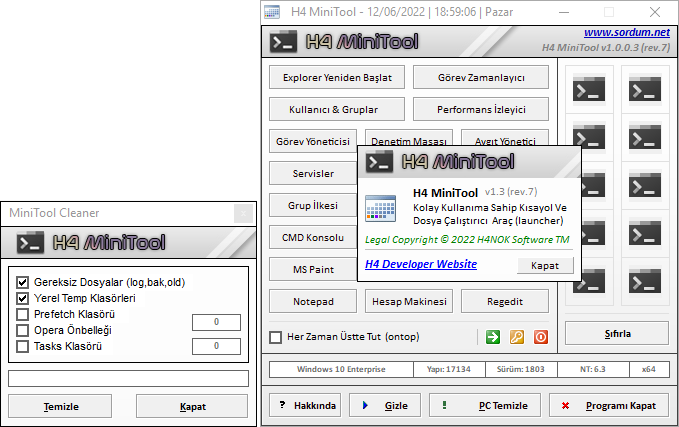Open Hesap Makinesi
This screenshot has height=427, width=679.
pos(409,301)
